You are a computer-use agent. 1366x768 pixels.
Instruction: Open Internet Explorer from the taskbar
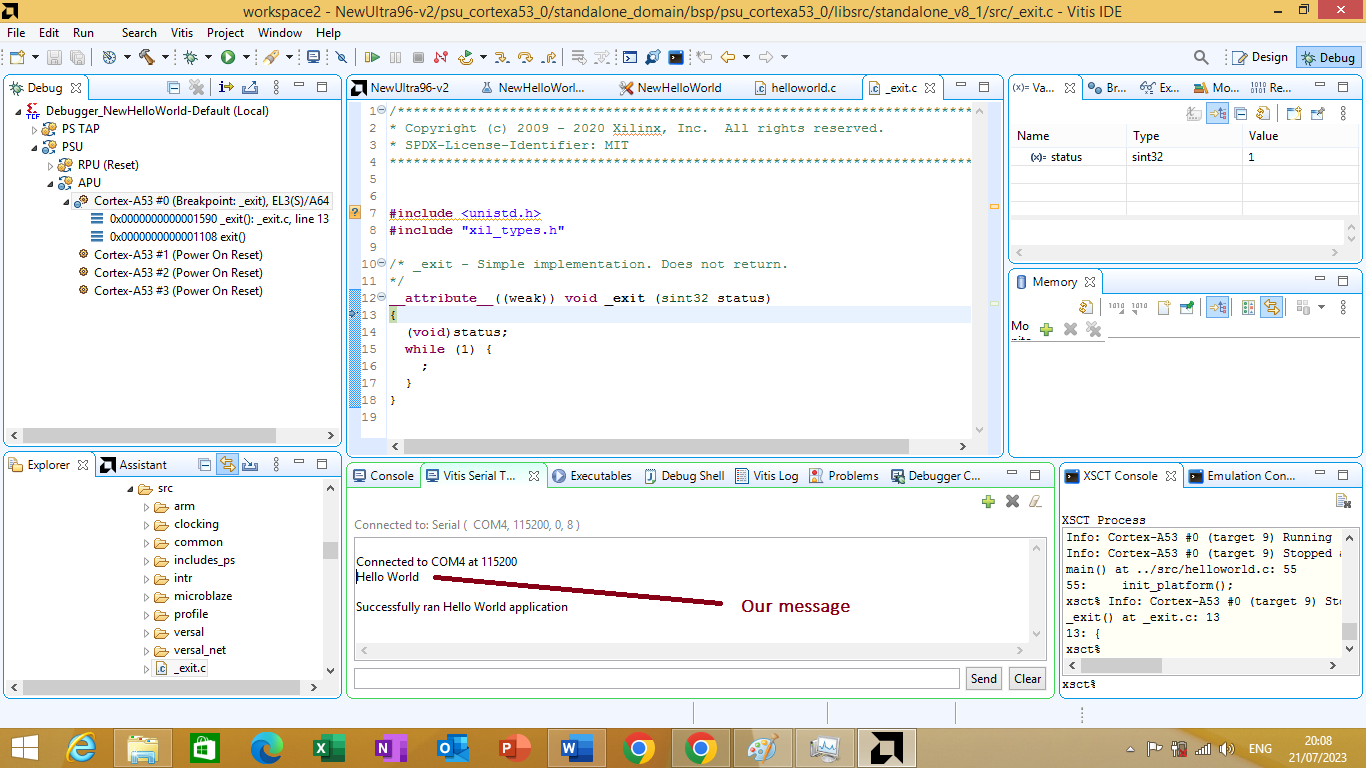coord(81,747)
